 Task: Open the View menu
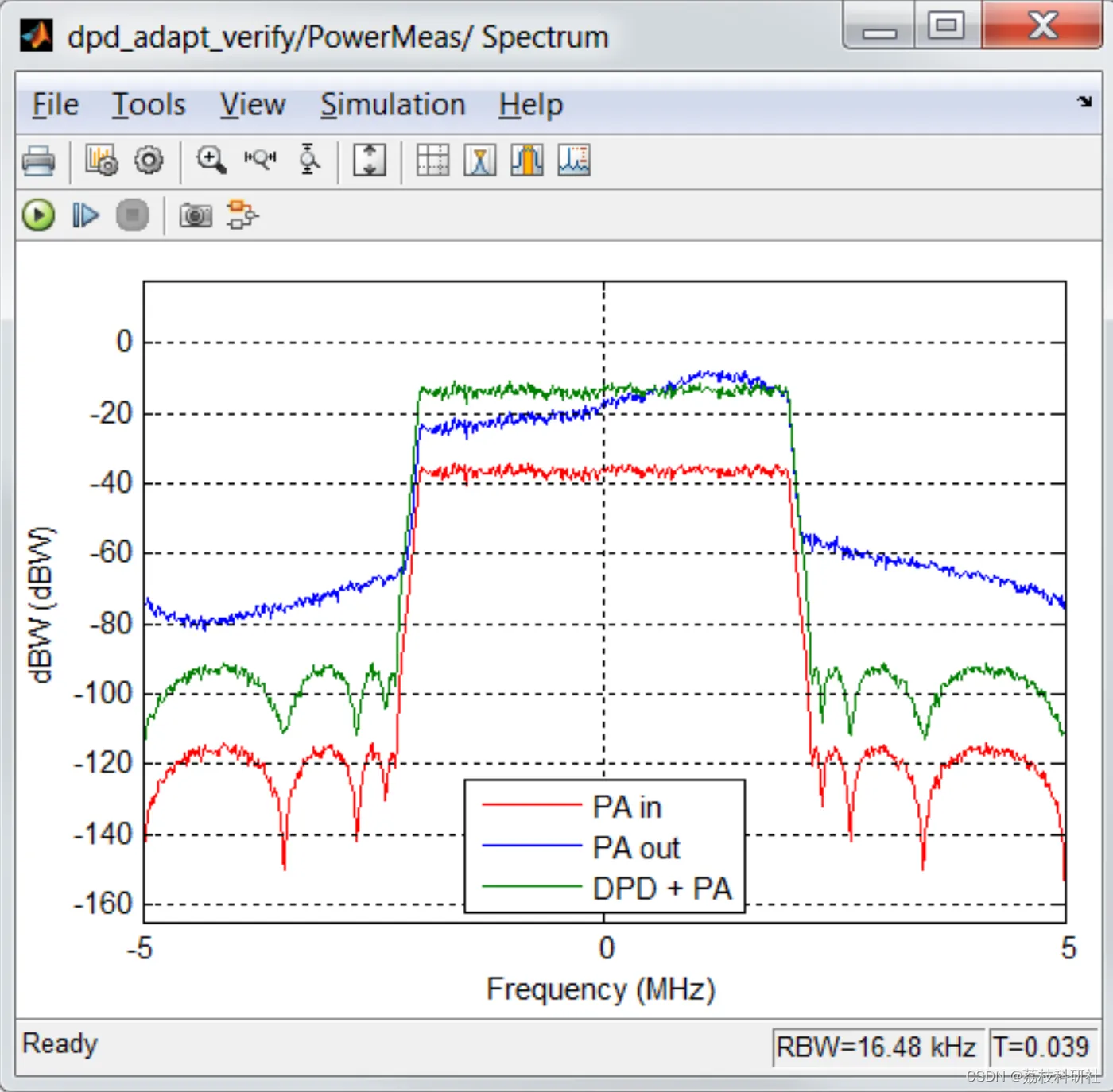pos(252,105)
